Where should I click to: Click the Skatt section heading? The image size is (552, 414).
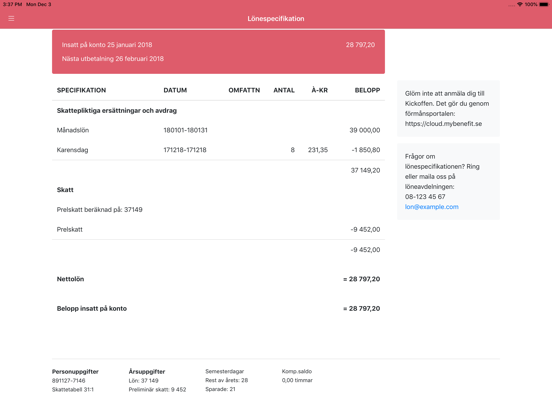click(65, 190)
